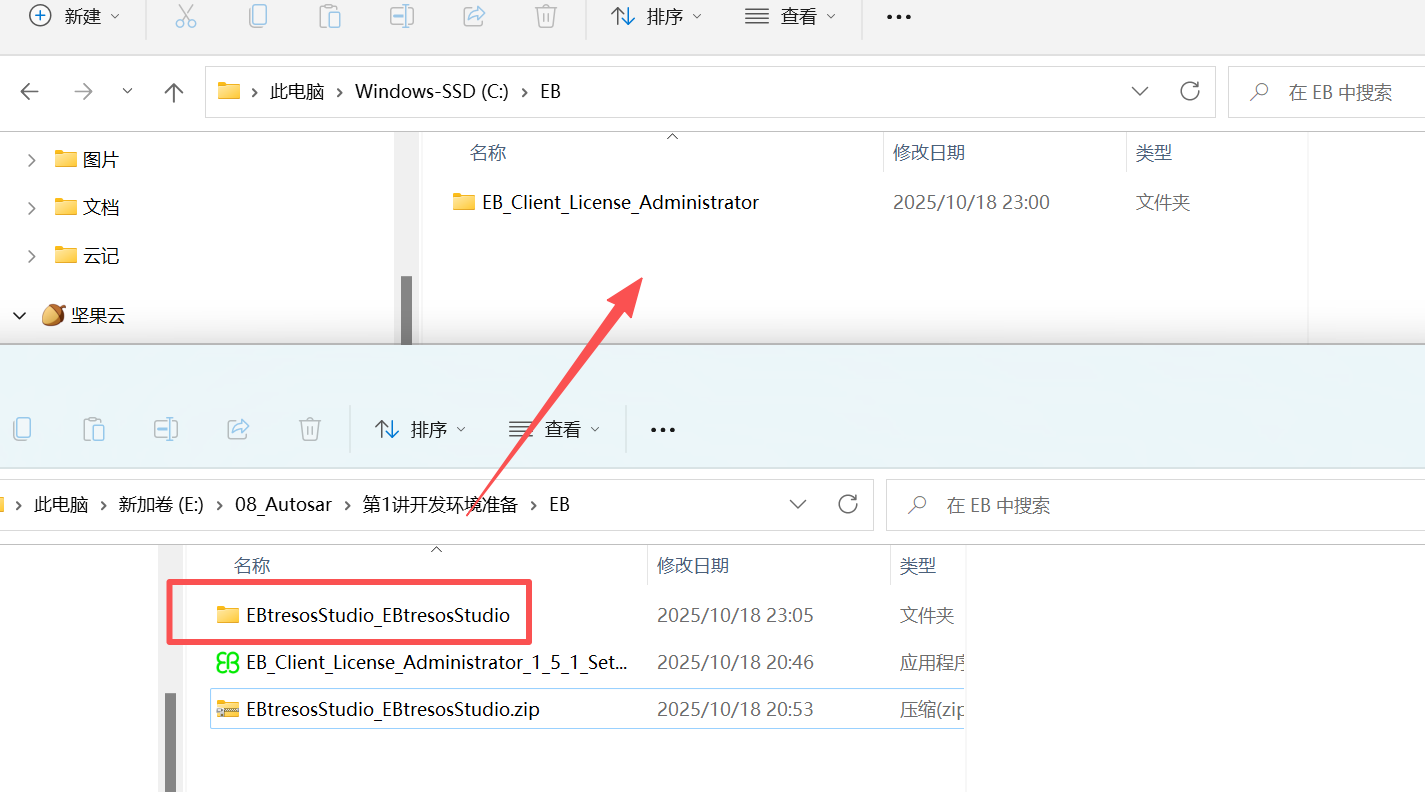
Task: Refresh the bottom window E:\EB folder
Action: pos(848,505)
